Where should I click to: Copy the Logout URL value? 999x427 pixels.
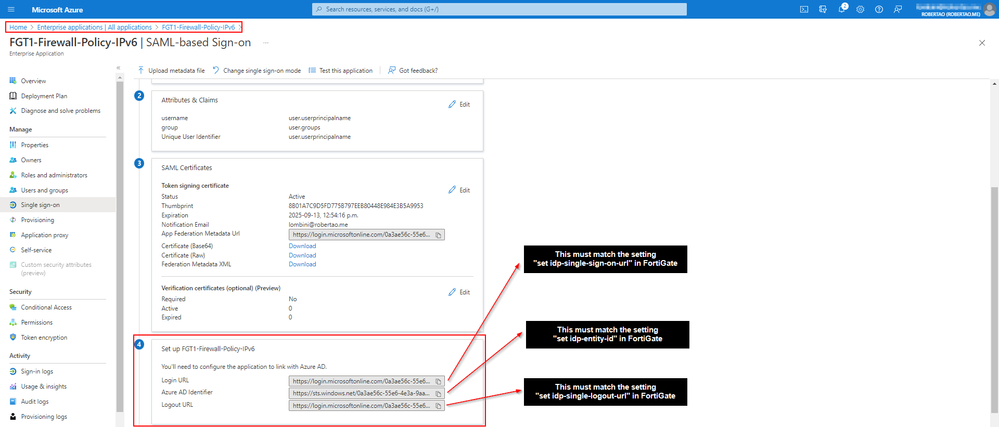click(x=439, y=405)
